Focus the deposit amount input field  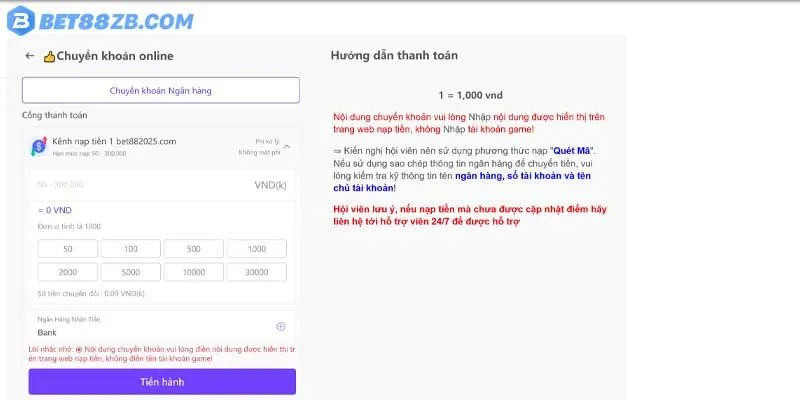click(162, 185)
